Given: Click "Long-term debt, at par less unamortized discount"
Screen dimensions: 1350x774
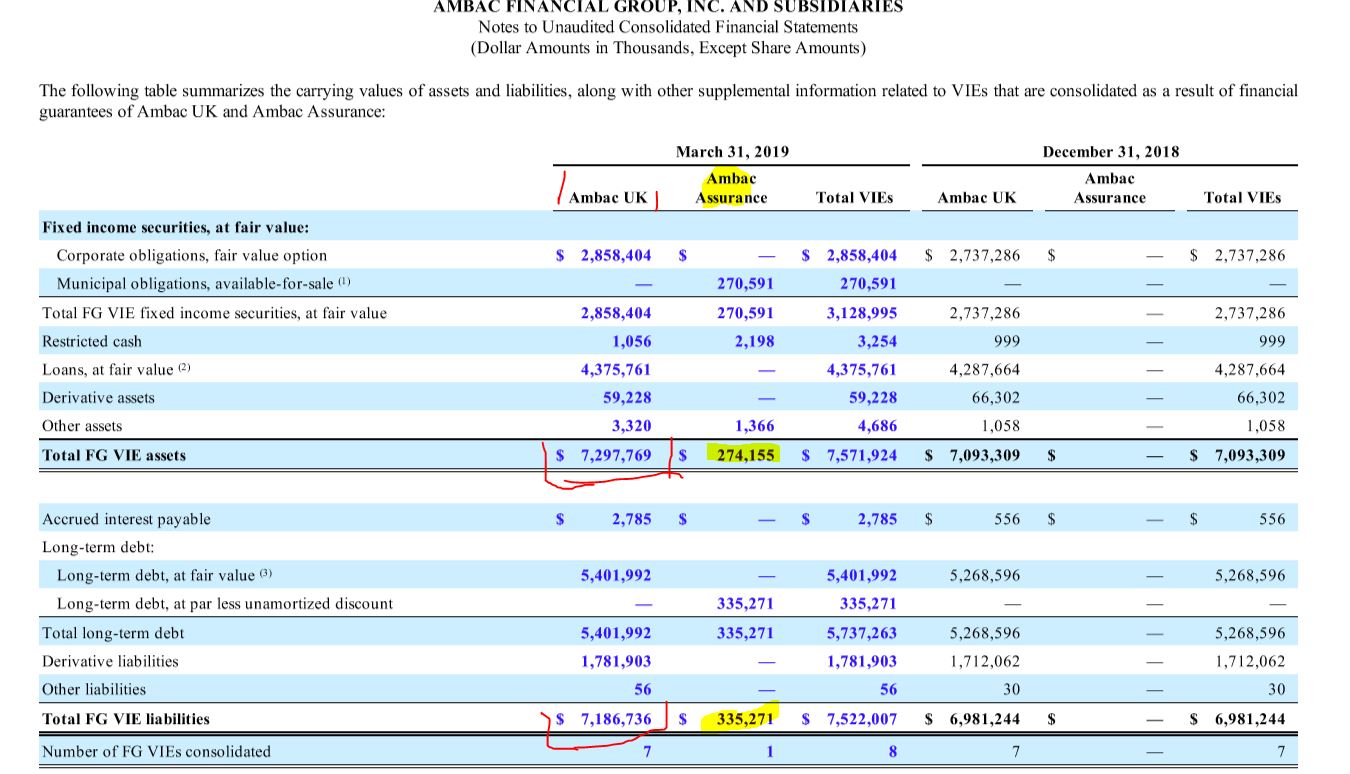Looking at the screenshot, I should point(225,603).
